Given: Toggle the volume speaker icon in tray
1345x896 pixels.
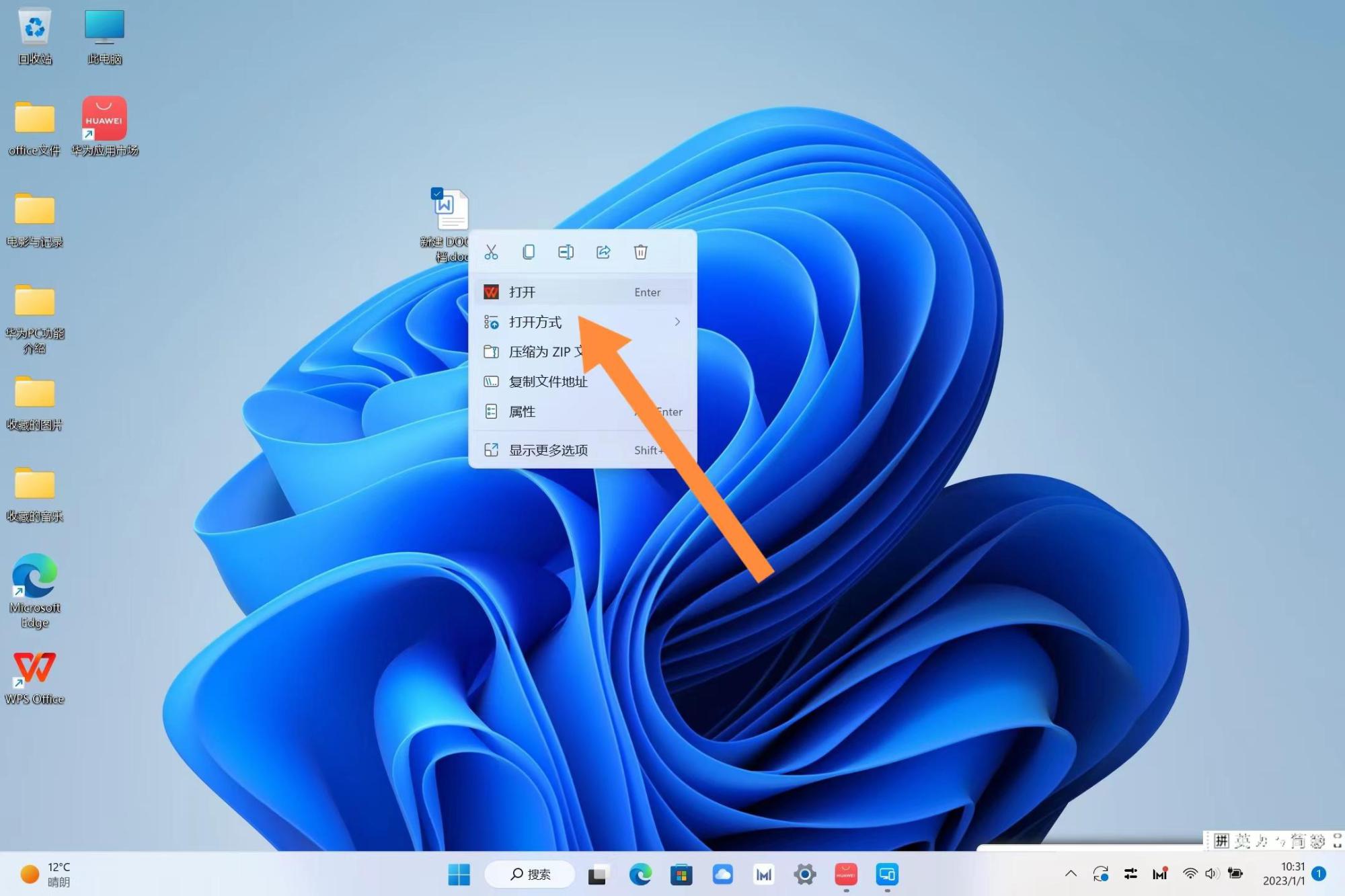Looking at the screenshot, I should (1211, 874).
